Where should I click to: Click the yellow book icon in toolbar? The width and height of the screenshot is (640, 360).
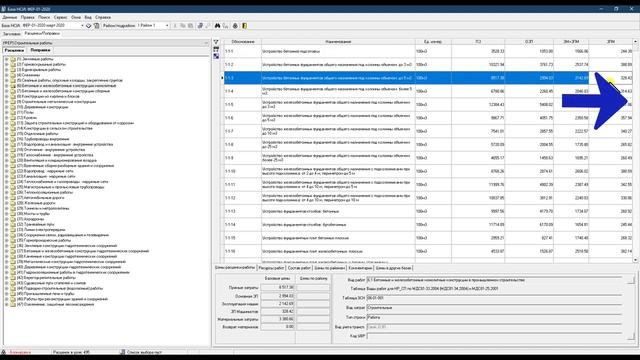coord(244,26)
